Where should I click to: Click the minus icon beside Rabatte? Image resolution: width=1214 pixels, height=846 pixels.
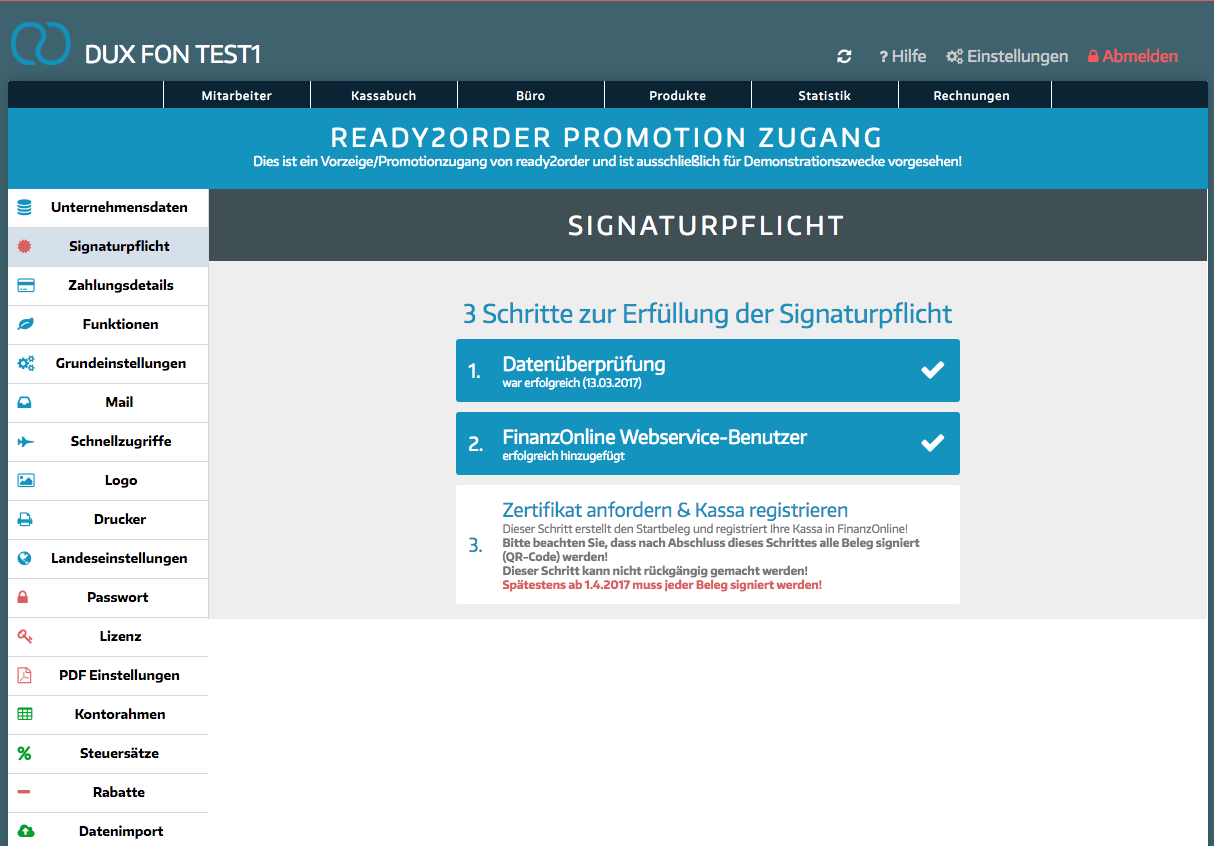click(x=24, y=792)
